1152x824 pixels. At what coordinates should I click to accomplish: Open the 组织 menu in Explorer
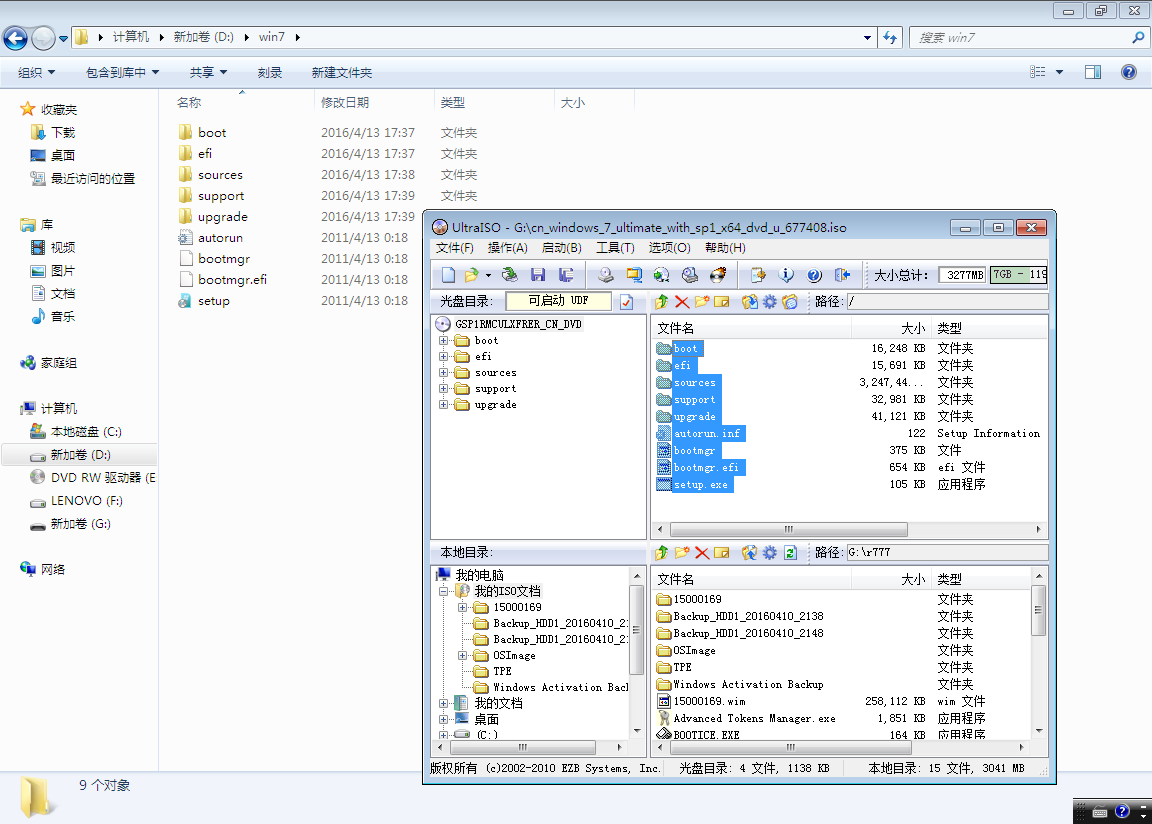(x=36, y=73)
